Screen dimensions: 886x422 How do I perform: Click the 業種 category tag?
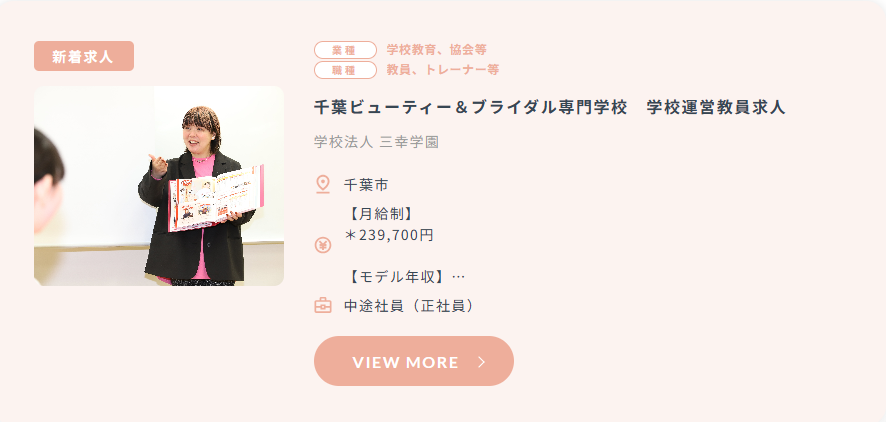click(345, 50)
